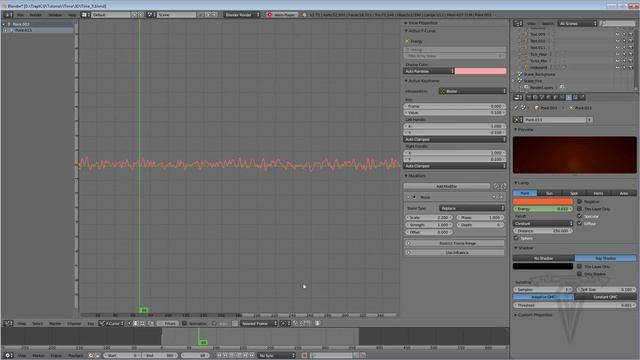Open the Auto Rainbow color mode dropdown
This screenshot has width=640, height=360.
click(429, 71)
